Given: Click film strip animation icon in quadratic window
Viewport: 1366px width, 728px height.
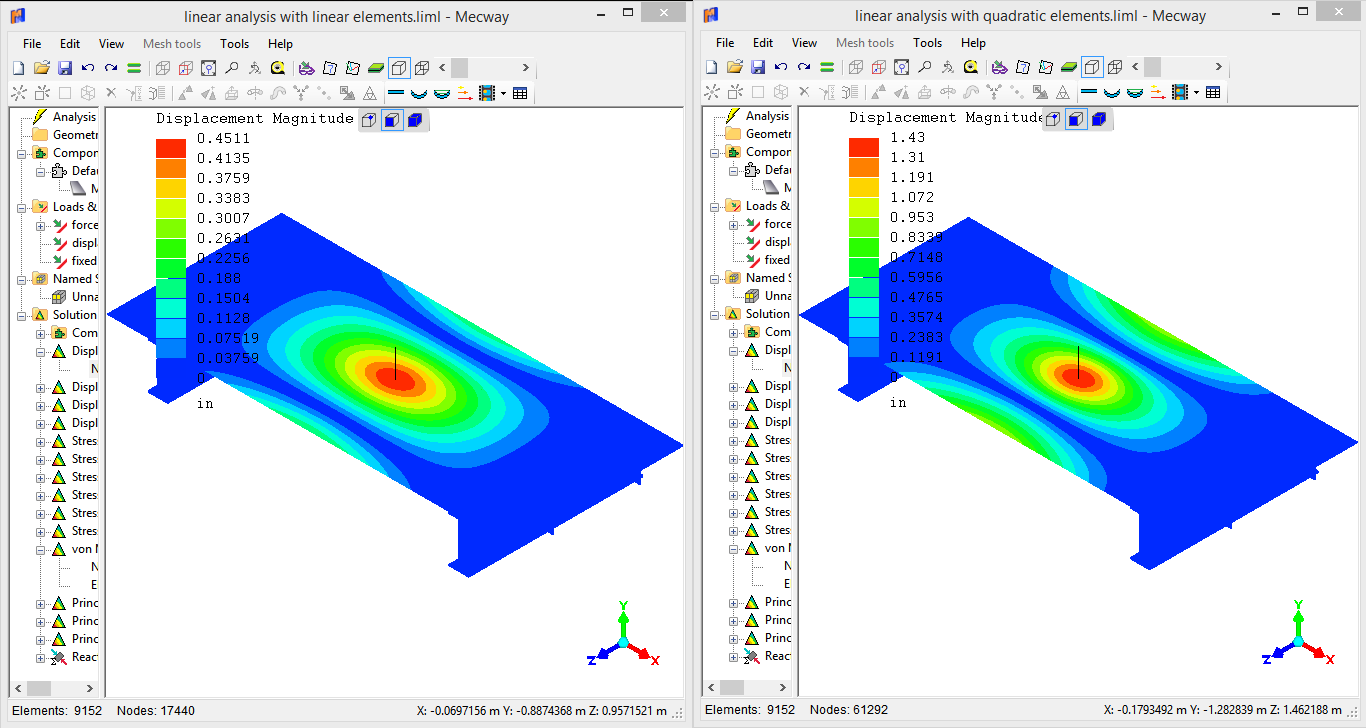Looking at the screenshot, I should [1180, 93].
